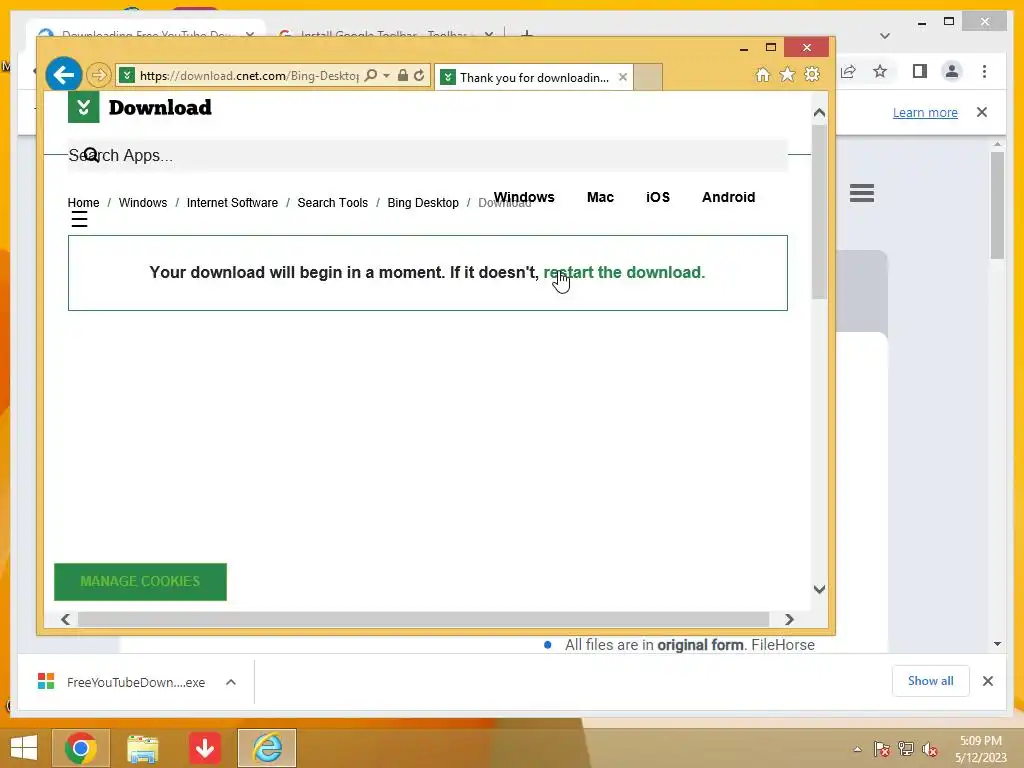Focus the Search Apps field
The width and height of the screenshot is (1024, 768).
pyautogui.click(x=428, y=155)
